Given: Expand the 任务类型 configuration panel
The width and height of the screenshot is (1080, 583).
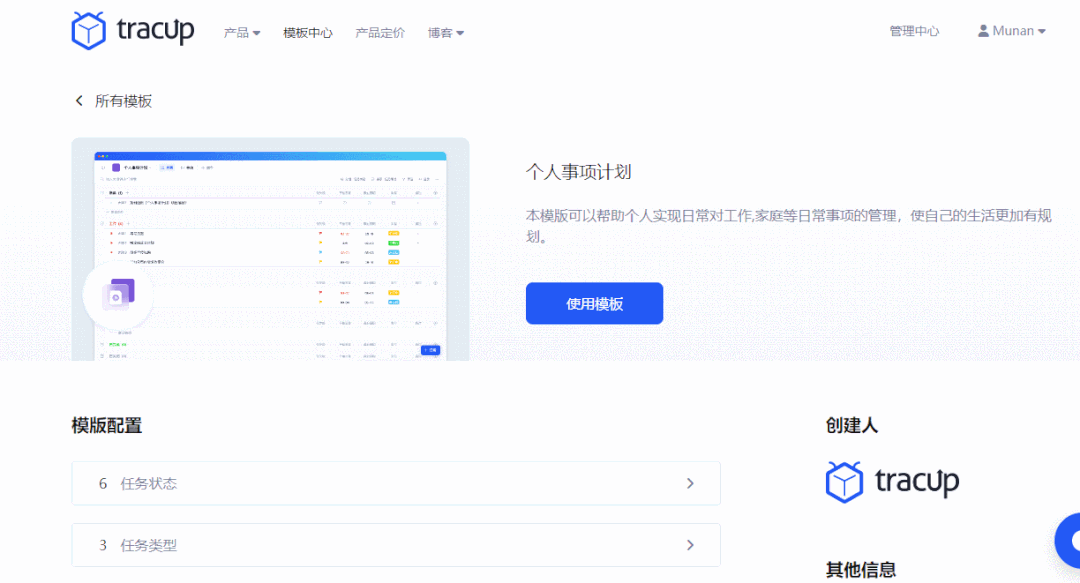Looking at the screenshot, I should [396, 545].
